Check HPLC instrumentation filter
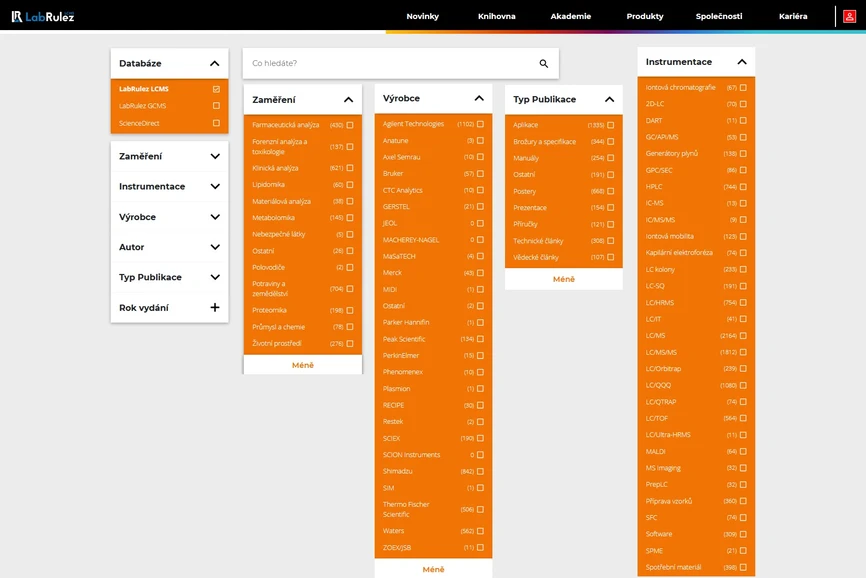The width and height of the screenshot is (866, 578). (x=743, y=187)
